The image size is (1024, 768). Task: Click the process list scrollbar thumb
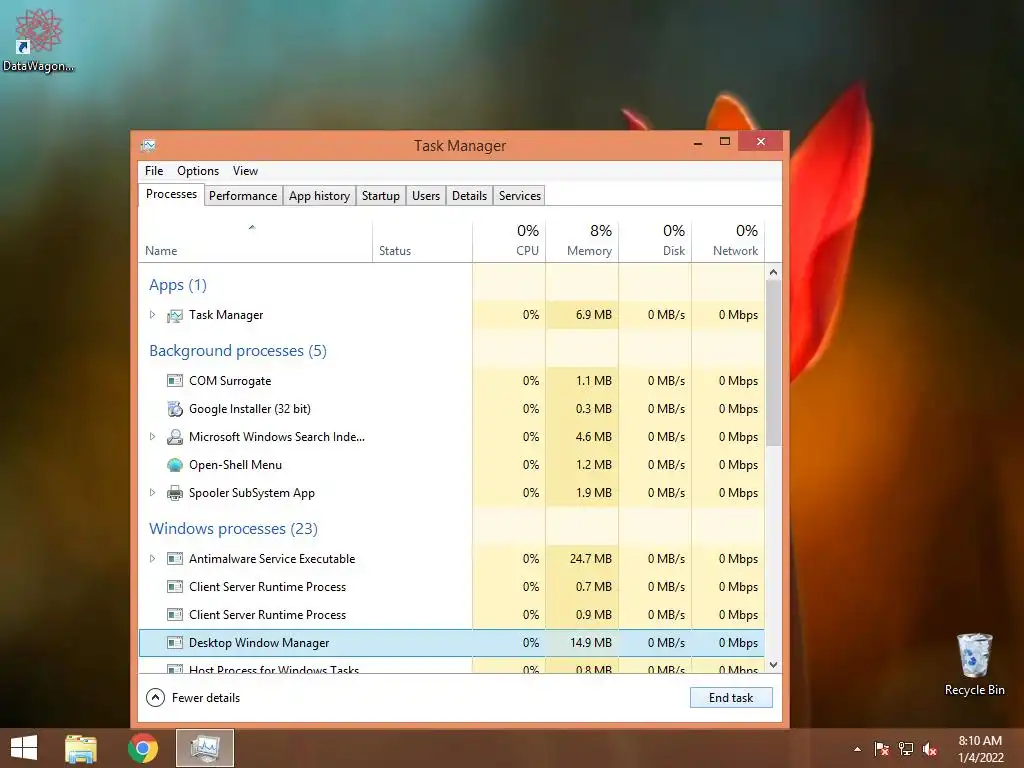[x=773, y=362]
